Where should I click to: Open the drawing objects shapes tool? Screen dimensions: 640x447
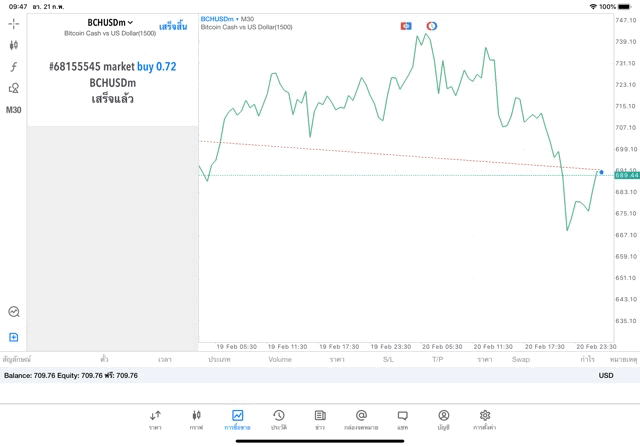click(13, 88)
